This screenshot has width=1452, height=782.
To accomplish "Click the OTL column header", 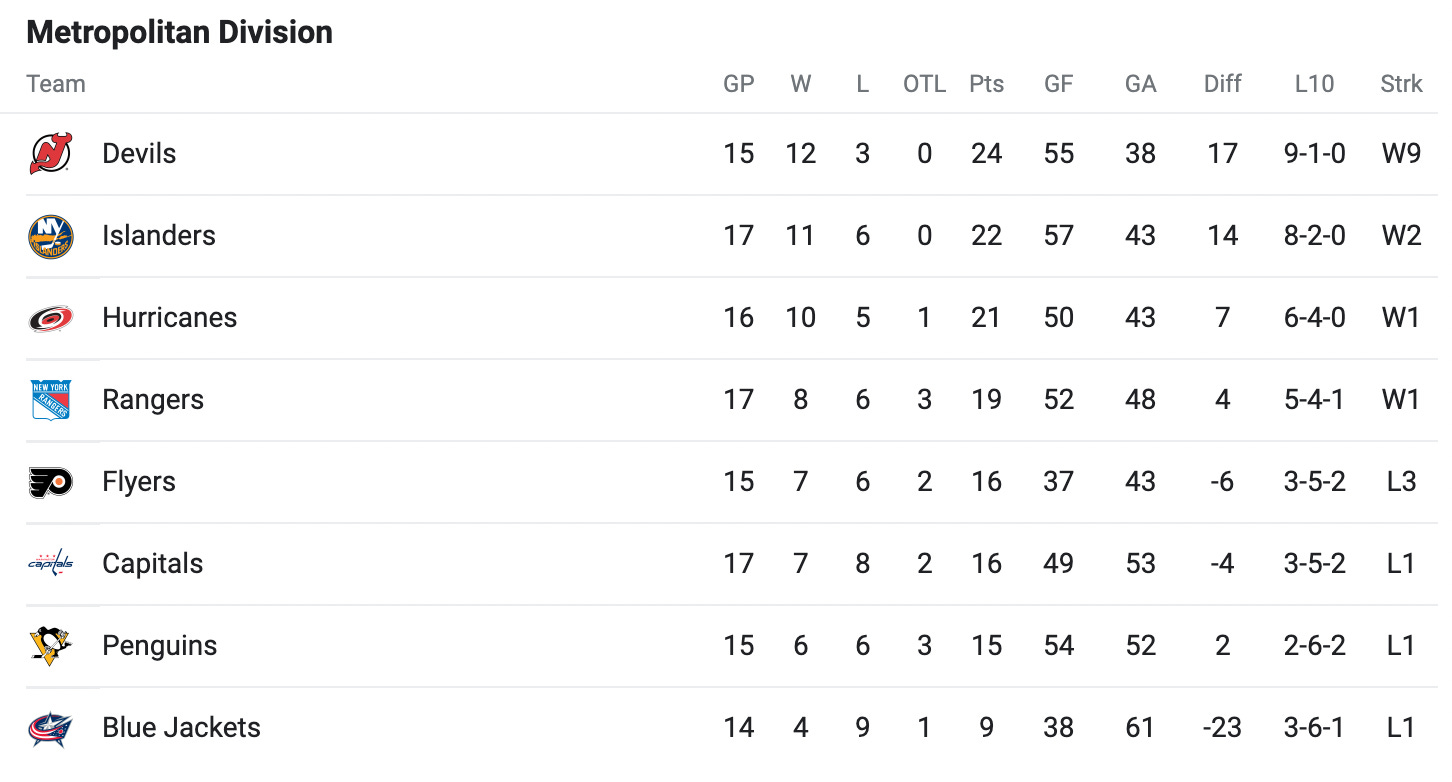I will (924, 84).
